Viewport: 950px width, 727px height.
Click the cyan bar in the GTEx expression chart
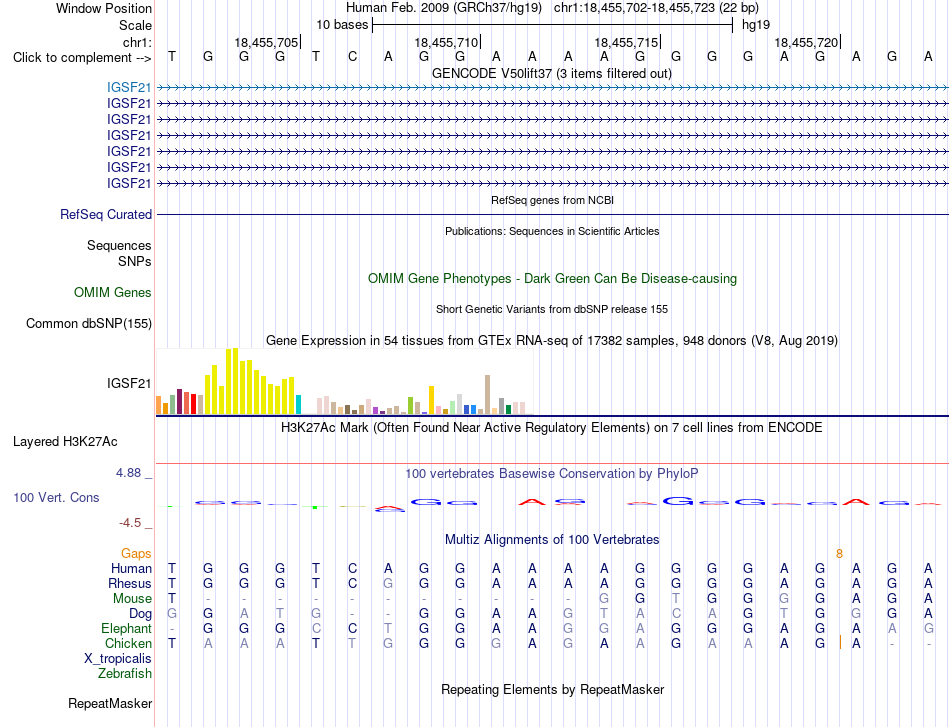[x=299, y=405]
